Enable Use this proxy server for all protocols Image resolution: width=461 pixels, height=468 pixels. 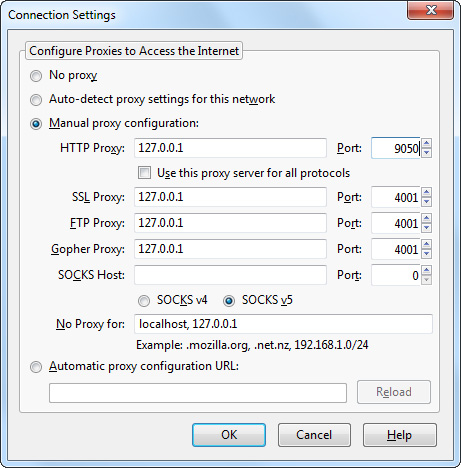coord(144,173)
